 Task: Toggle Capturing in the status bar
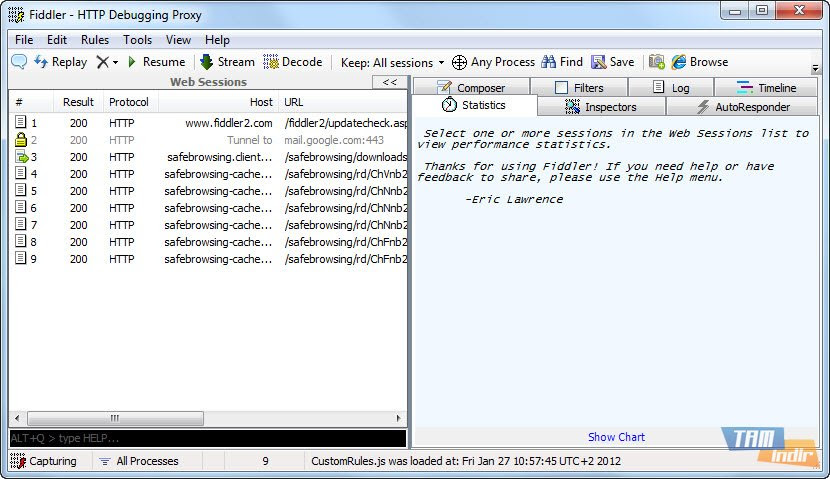43,461
